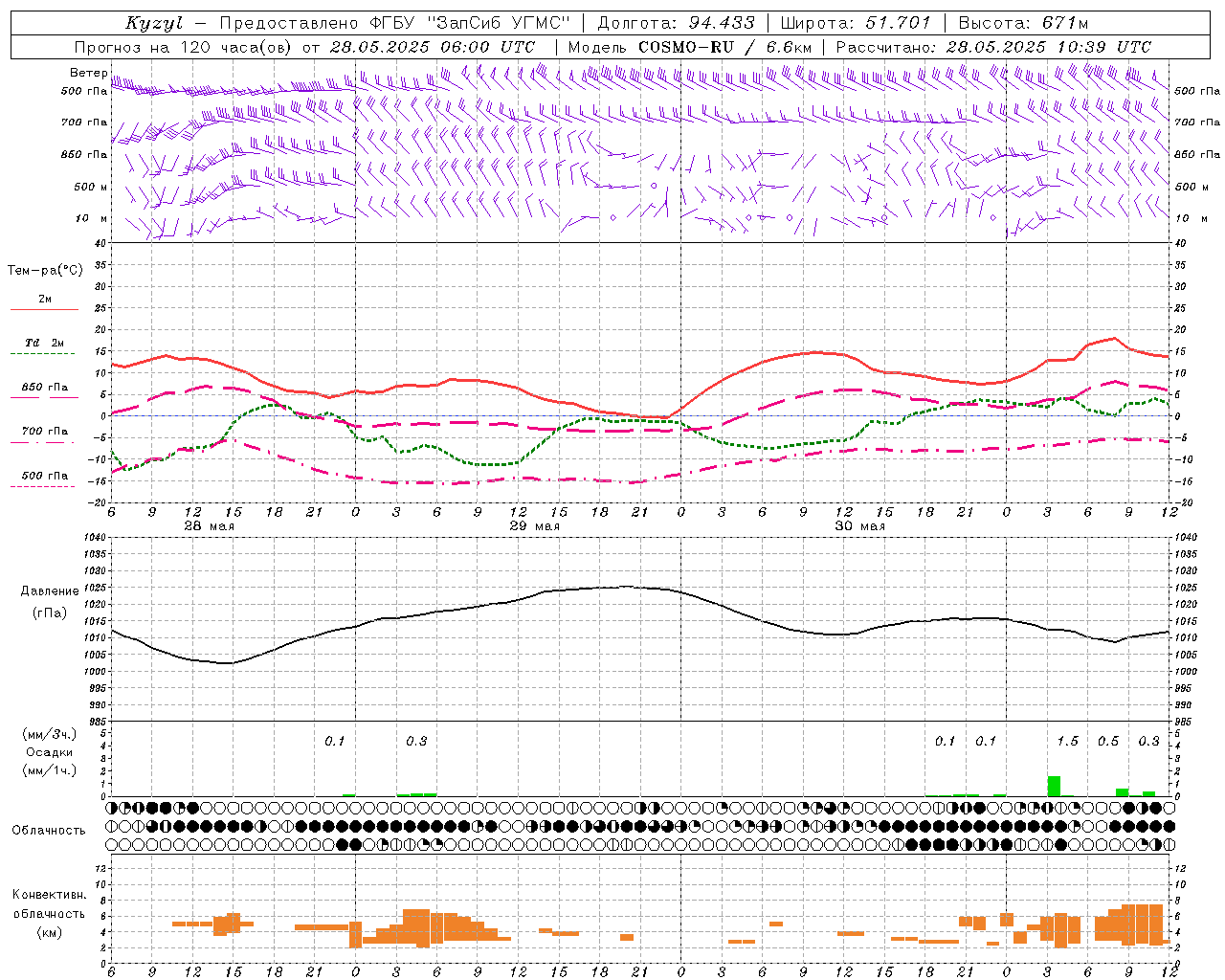Click the Осадки precipitation label
The height and width of the screenshot is (980, 1225).
pos(50,752)
